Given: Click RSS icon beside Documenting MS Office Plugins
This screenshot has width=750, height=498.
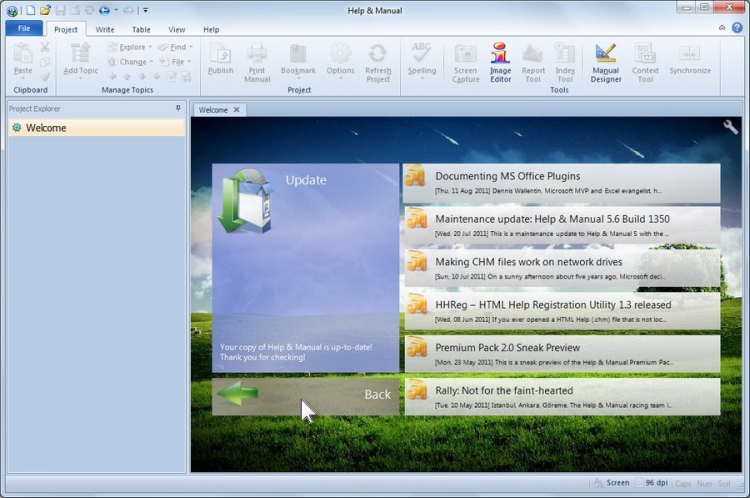Looking at the screenshot, I should click(x=415, y=175).
